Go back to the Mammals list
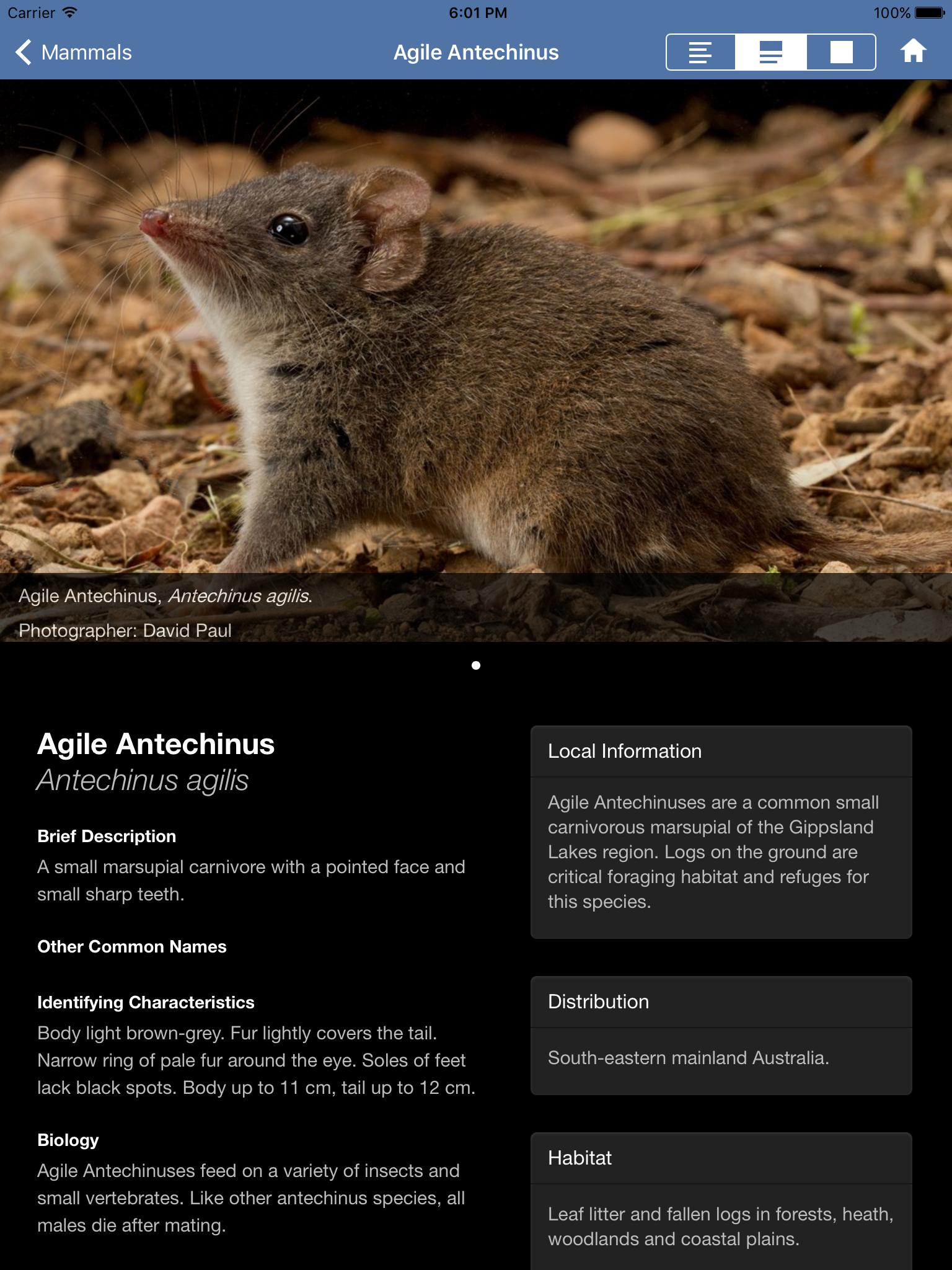Viewport: 952px width, 1270px height. (x=74, y=52)
